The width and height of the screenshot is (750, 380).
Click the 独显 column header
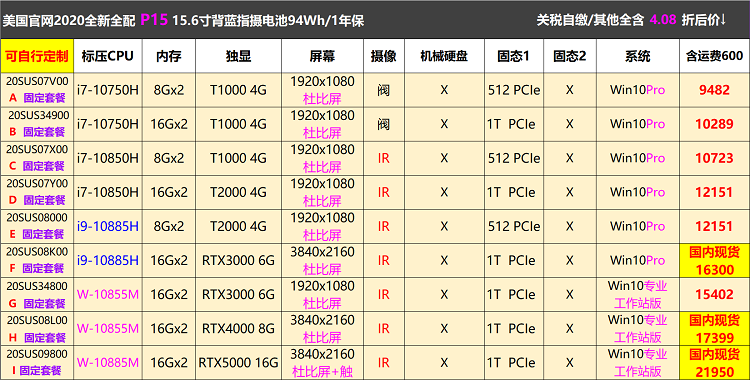(238, 56)
